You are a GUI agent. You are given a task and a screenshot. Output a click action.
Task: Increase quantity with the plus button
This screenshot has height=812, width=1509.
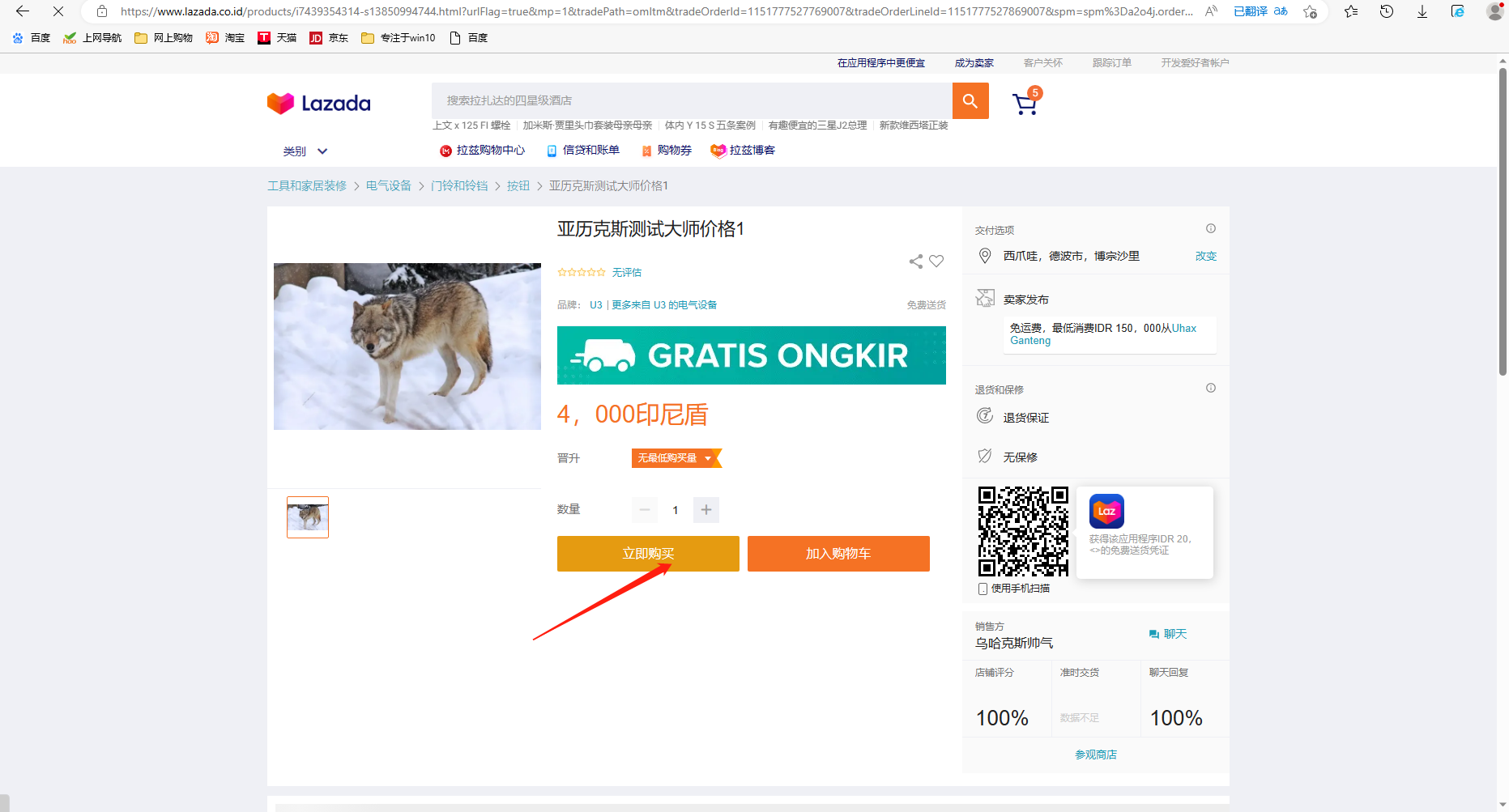tap(705, 510)
